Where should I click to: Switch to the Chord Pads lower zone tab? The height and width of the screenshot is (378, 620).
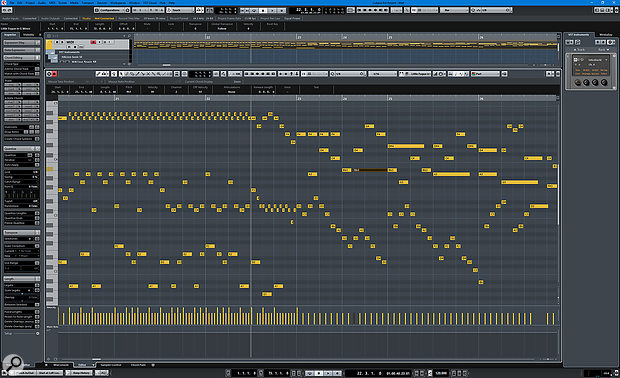[x=138, y=365]
